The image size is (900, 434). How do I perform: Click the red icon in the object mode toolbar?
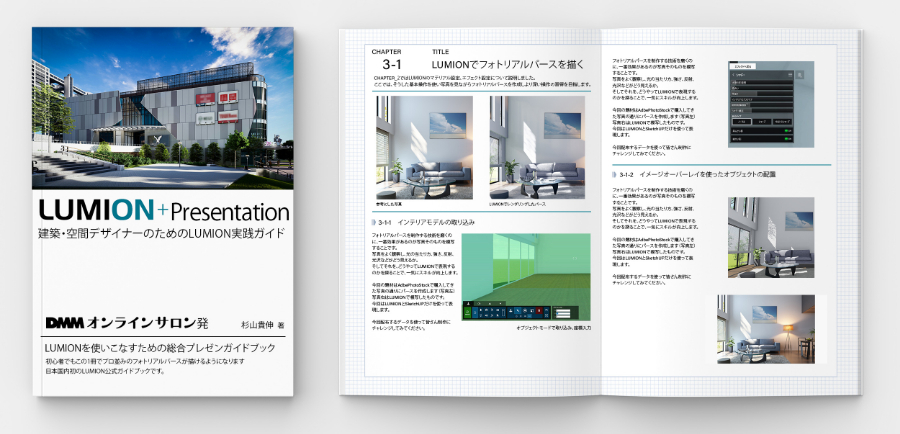click(538, 310)
